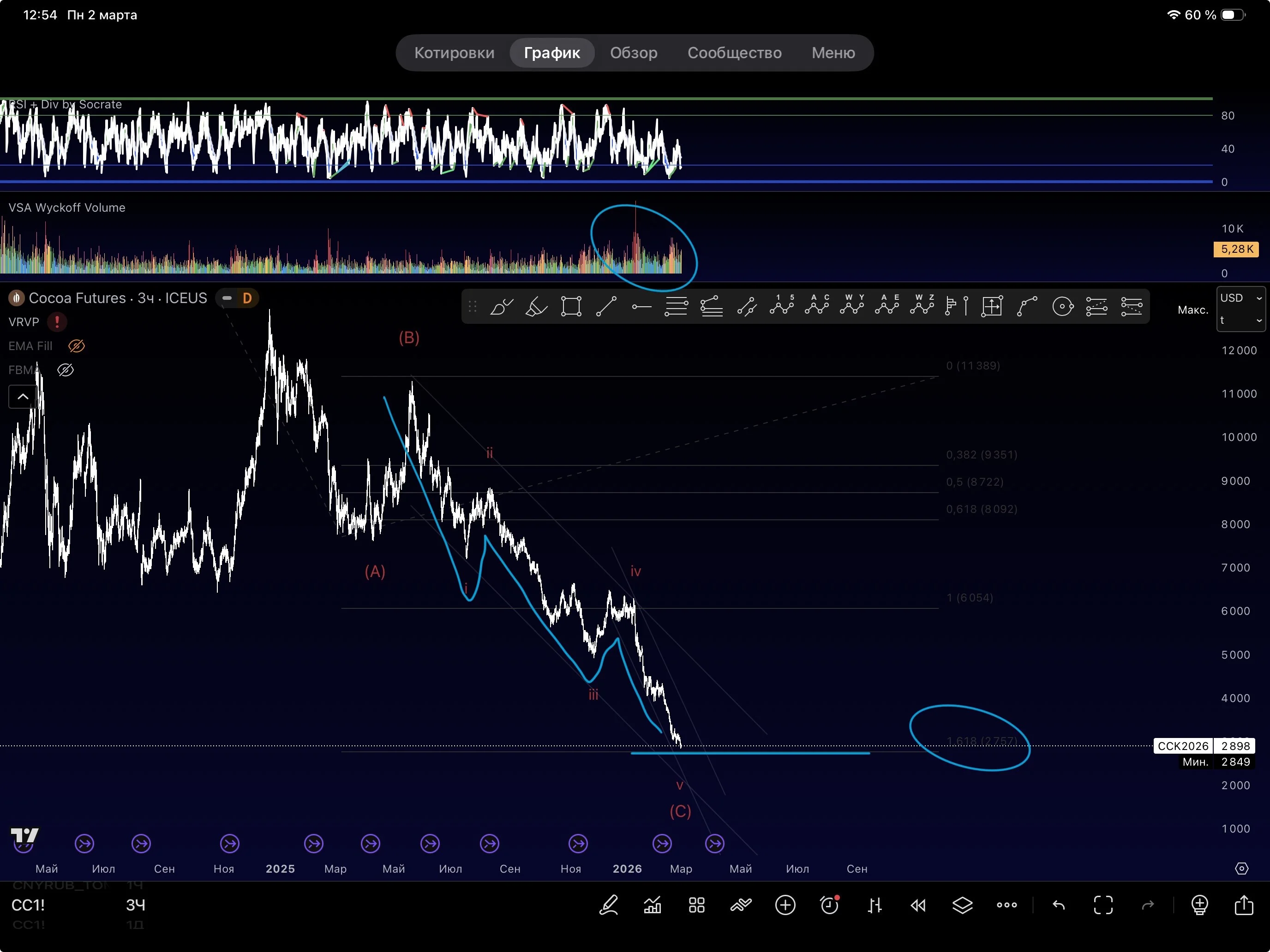Open the object tree layers icon
This screenshot has width=1270, height=952.
click(x=962, y=905)
